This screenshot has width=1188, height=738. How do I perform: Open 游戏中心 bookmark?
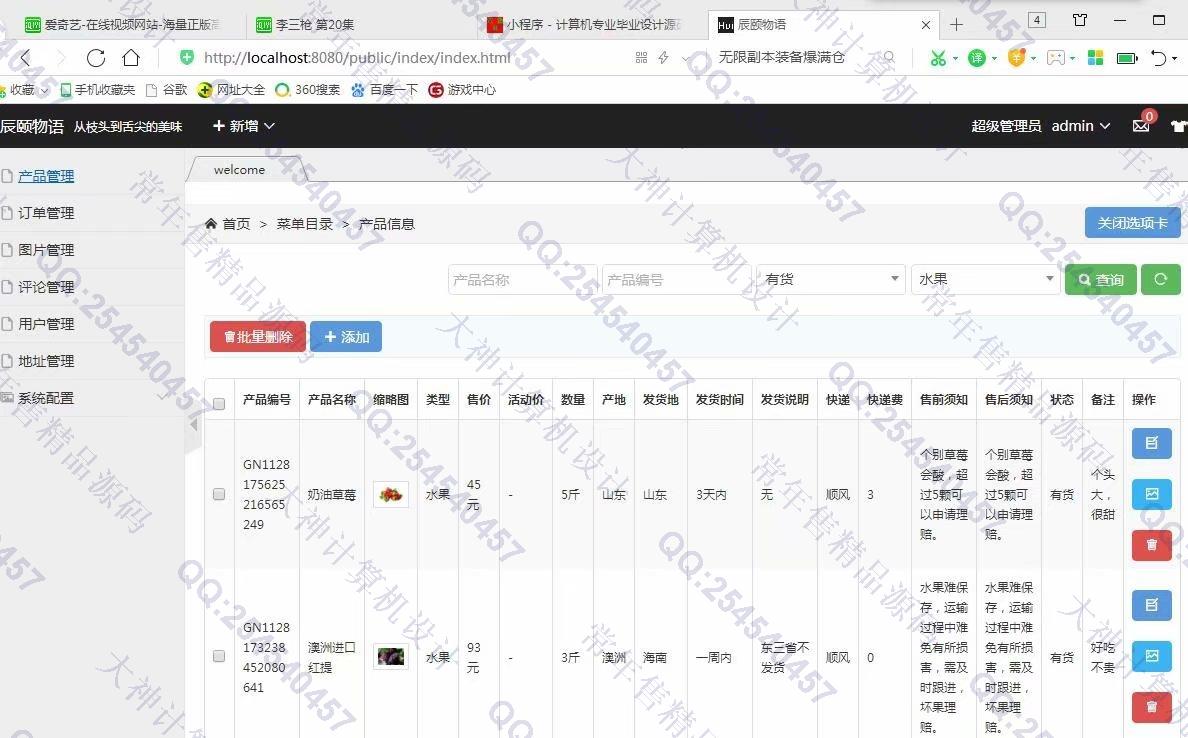(462, 90)
